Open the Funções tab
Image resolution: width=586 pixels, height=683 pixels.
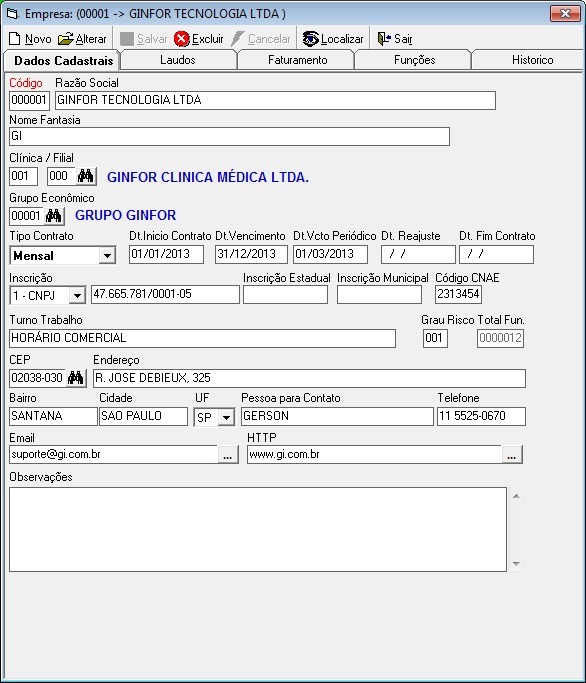tap(414, 60)
